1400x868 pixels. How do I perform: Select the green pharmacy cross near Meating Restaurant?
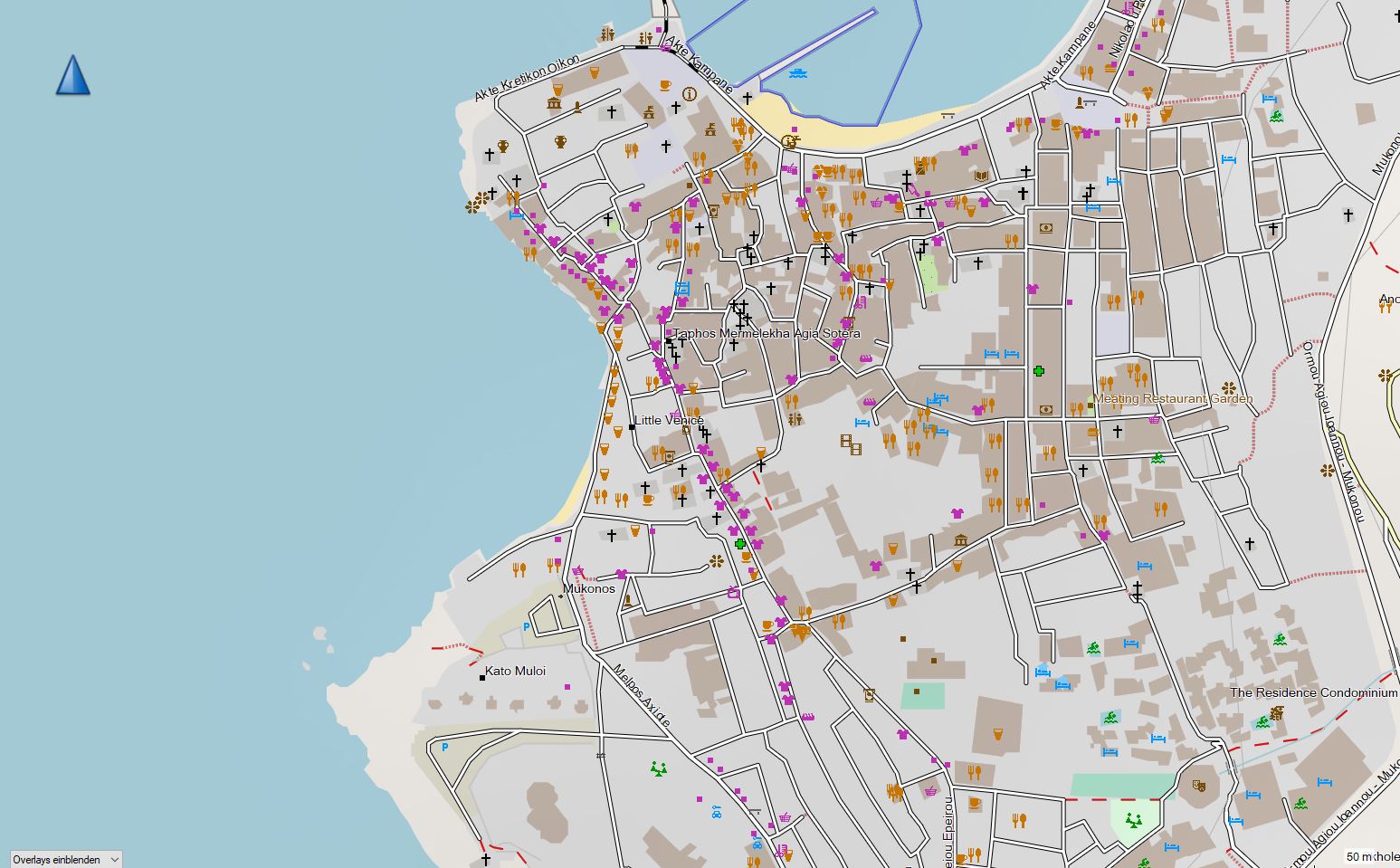tap(1039, 371)
